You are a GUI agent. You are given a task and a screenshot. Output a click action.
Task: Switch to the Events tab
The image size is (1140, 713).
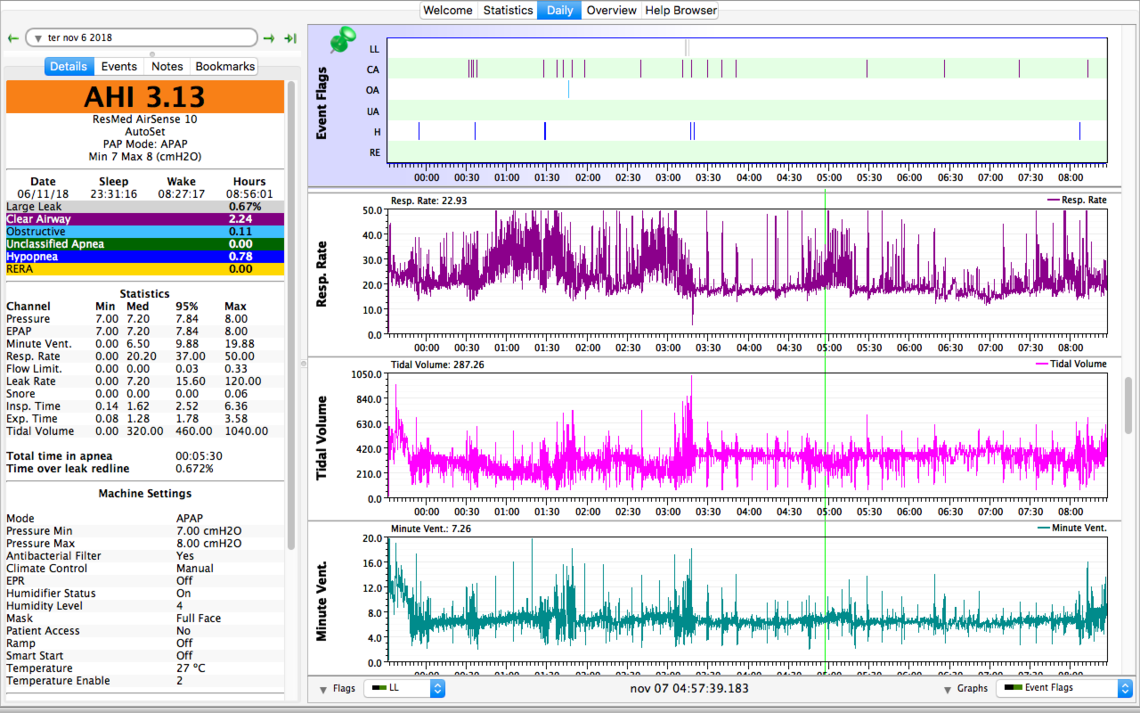pos(119,66)
